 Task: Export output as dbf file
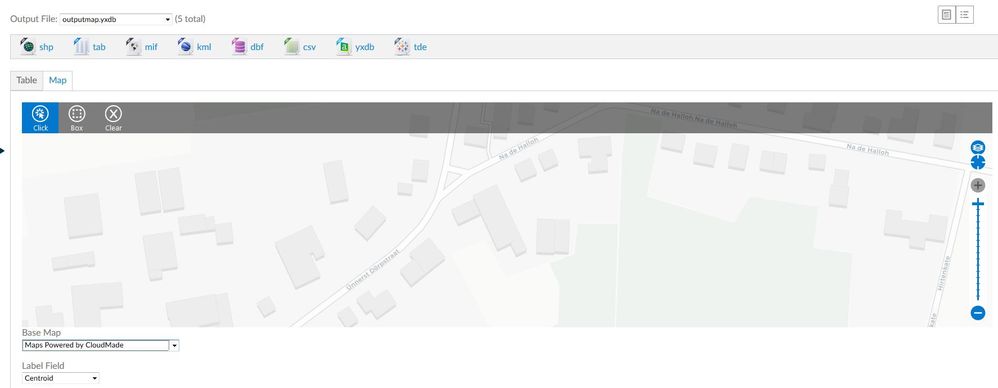pyautogui.click(x=248, y=46)
